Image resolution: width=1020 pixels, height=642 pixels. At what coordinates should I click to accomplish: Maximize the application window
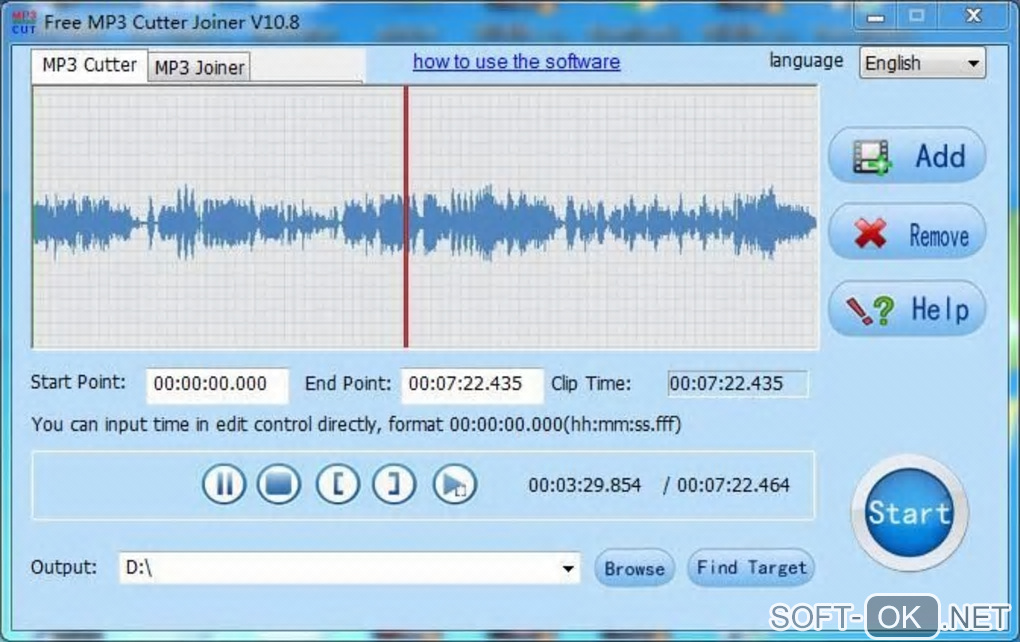(x=917, y=17)
